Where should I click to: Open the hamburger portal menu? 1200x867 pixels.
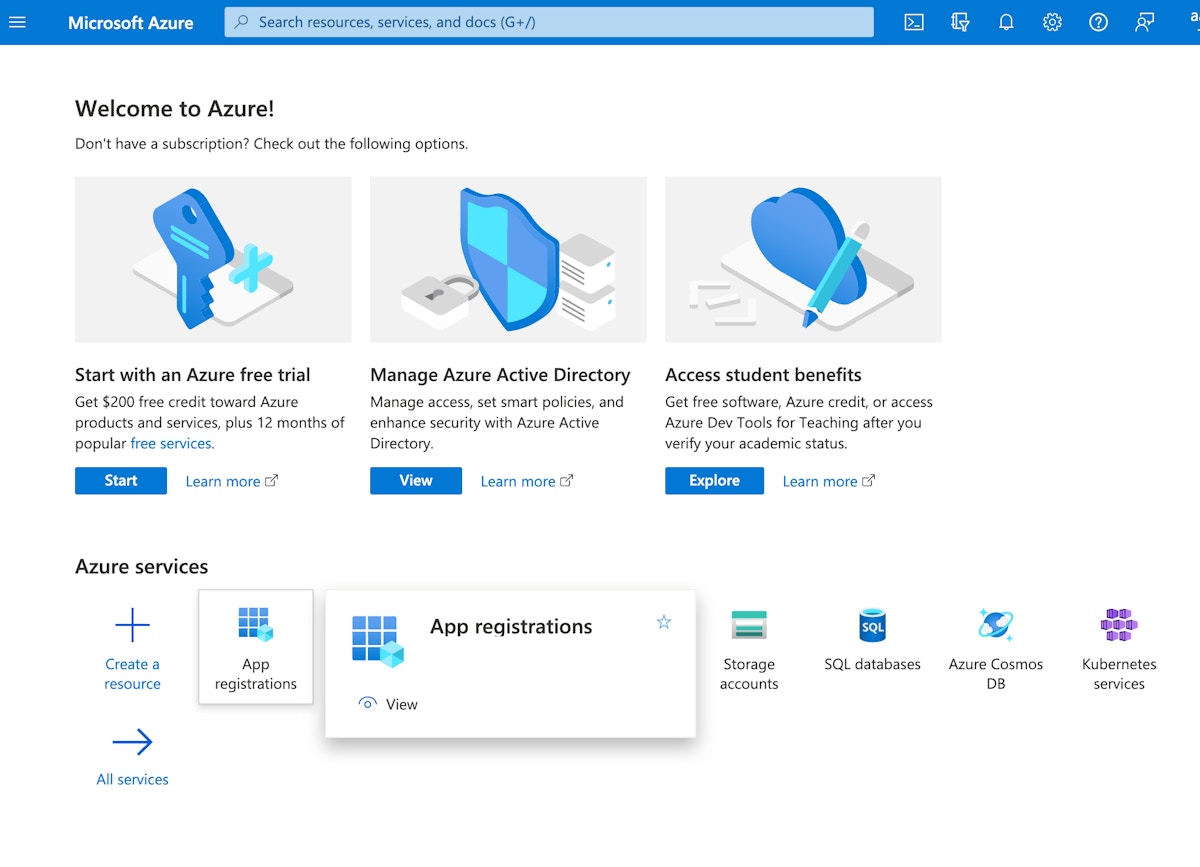17,22
